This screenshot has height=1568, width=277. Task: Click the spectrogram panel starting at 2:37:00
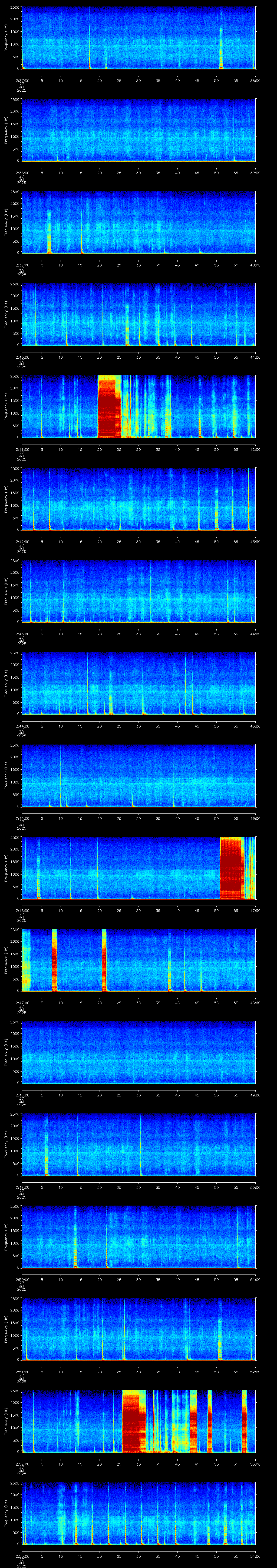(x=139, y=38)
